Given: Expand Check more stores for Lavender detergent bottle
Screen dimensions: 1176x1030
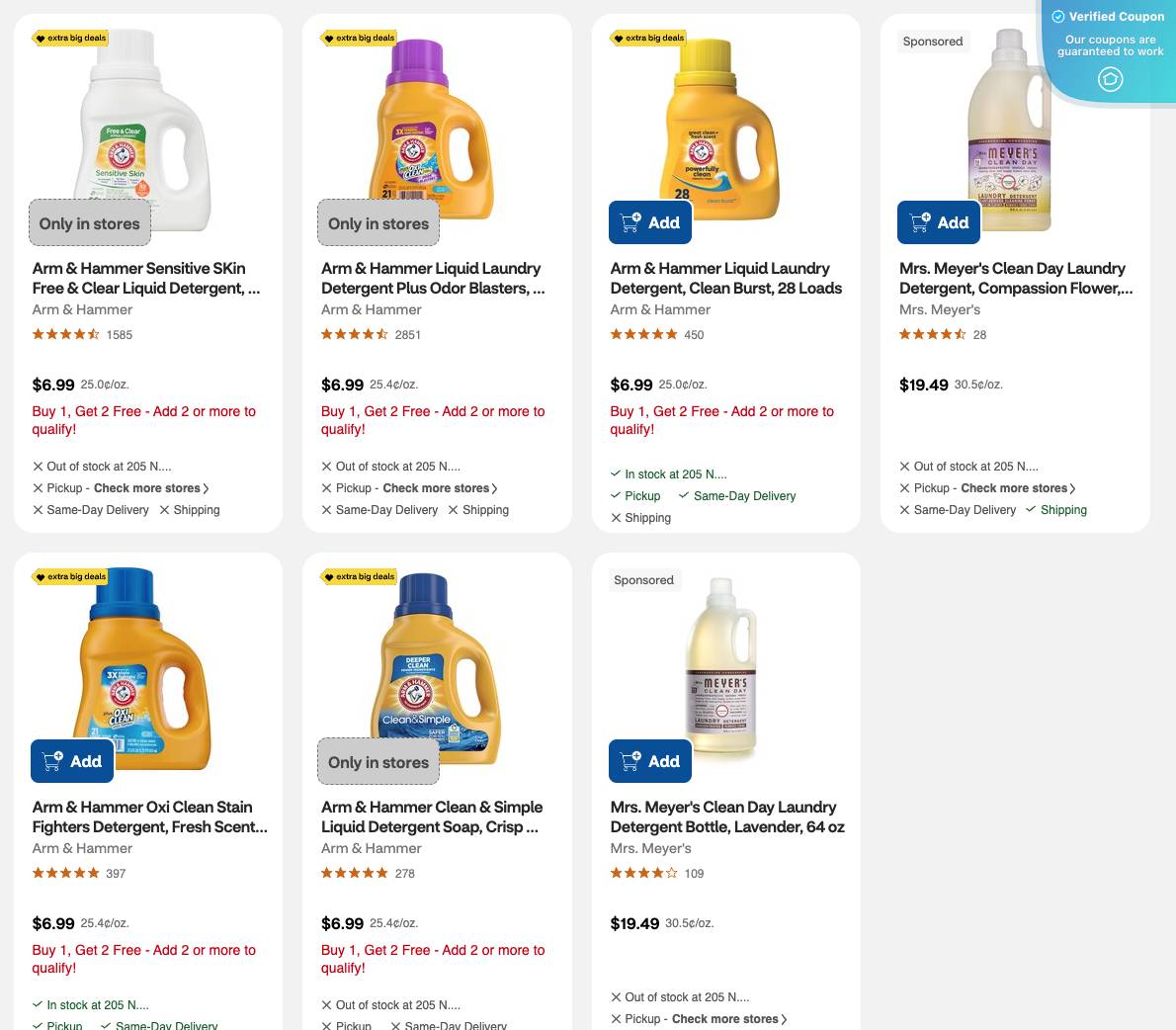Looking at the screenshot, I should point(728,1018).
